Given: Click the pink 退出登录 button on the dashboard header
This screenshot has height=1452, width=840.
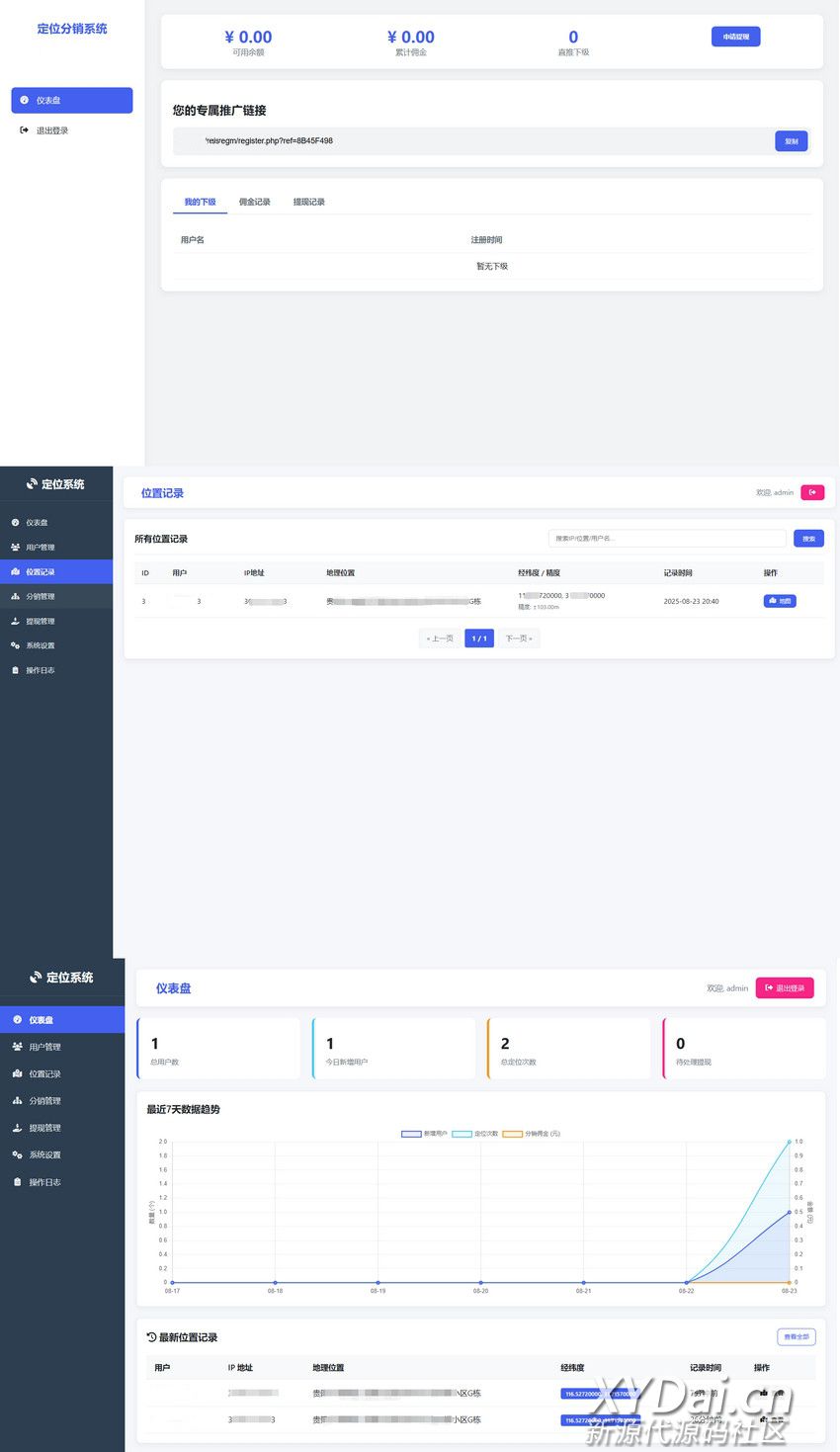Looking at the screenshot, I should tap(785, 988).
